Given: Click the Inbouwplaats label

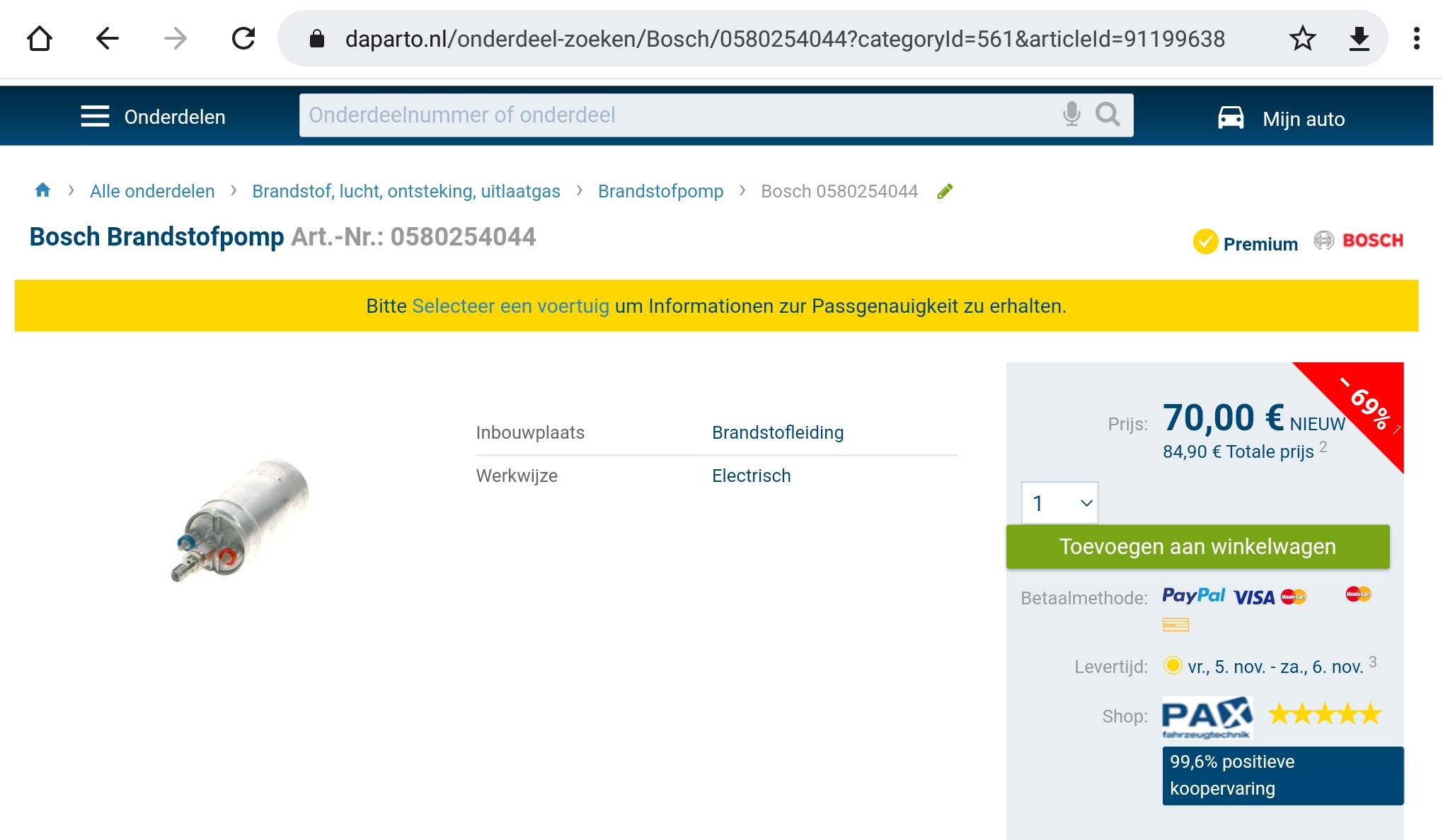Looking at the screenshot, I should pyautogui.click(x=530, y=432).
